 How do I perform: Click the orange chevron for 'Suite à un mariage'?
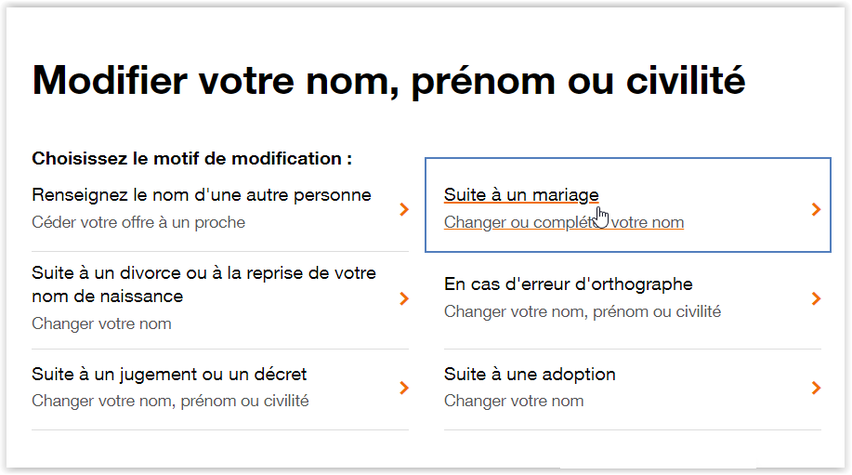816,209
